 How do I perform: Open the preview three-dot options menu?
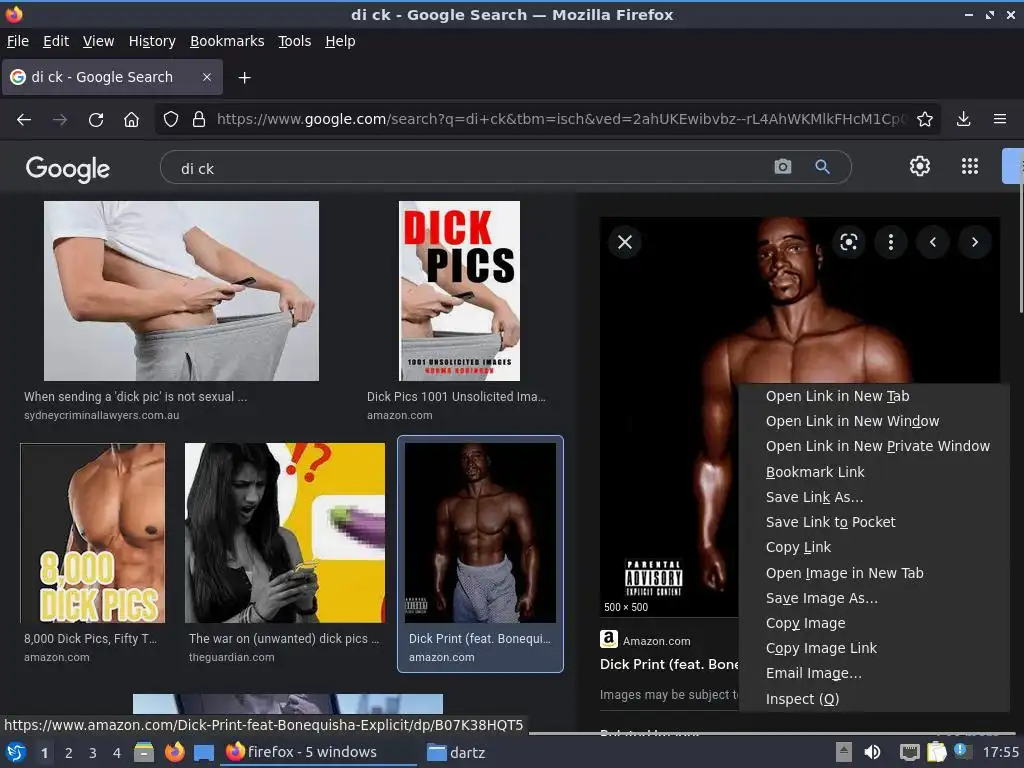click(891, 242)
